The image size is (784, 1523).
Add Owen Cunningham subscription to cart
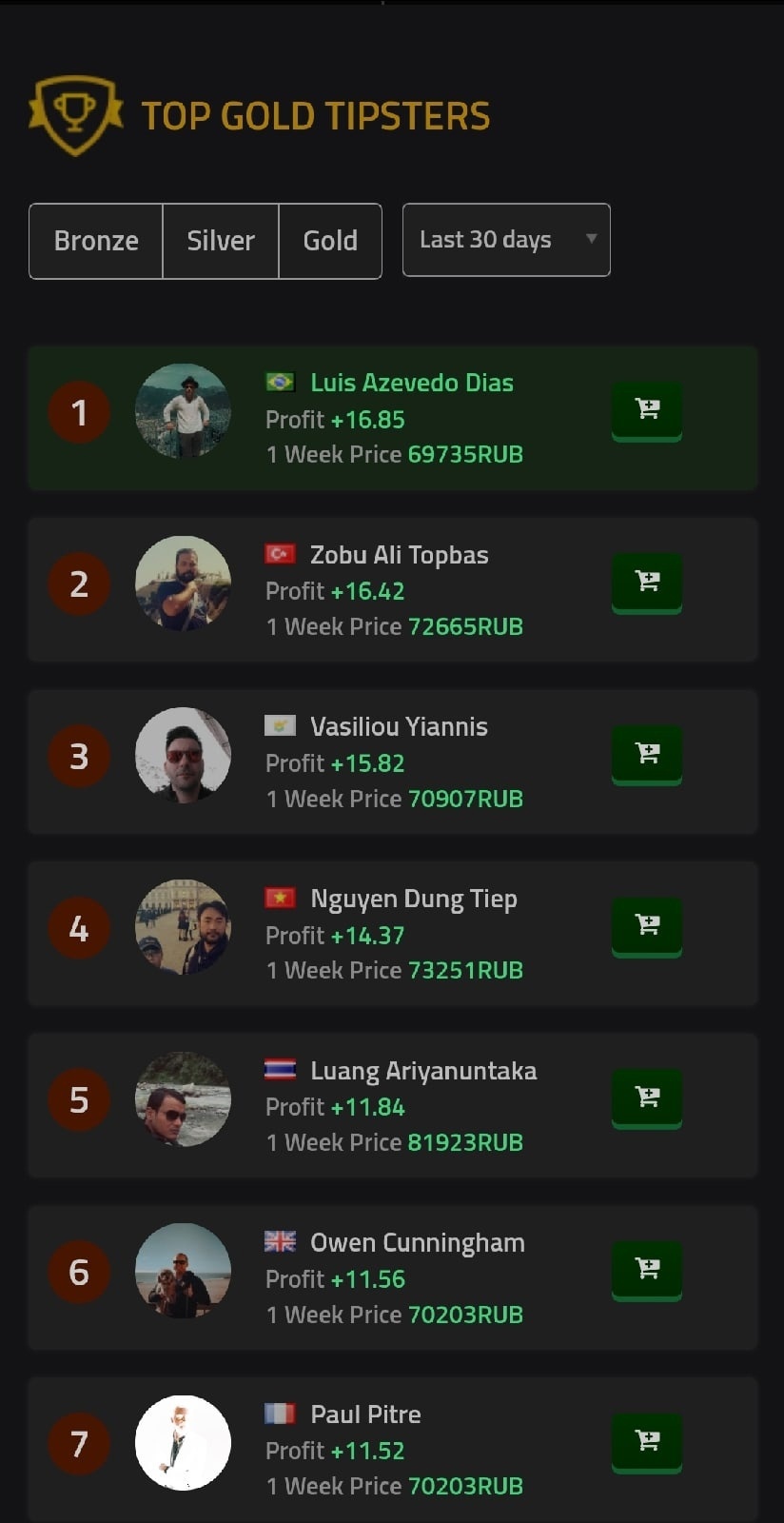647,1269
